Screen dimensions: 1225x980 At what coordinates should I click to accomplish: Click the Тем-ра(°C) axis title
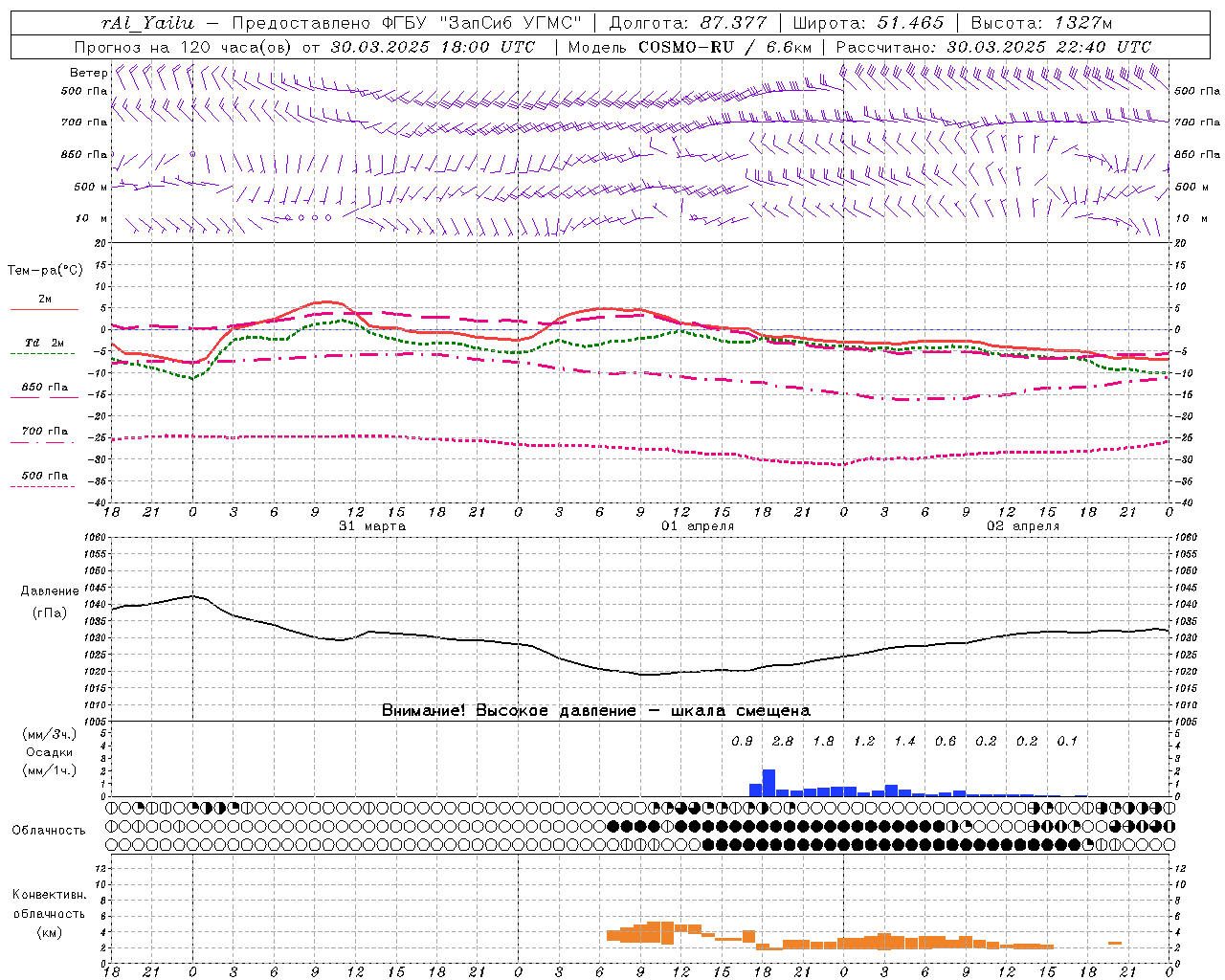45,270
